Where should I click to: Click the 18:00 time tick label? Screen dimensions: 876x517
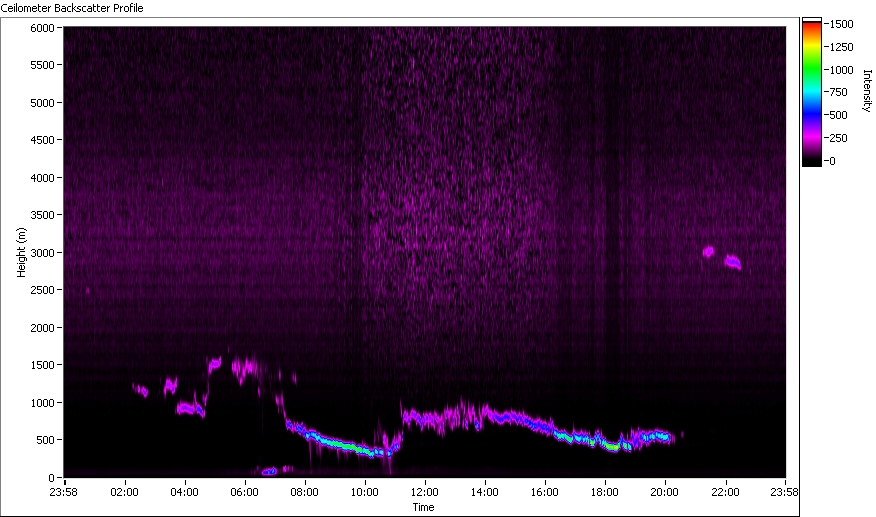pyautogui.click(x=604, y=492)
